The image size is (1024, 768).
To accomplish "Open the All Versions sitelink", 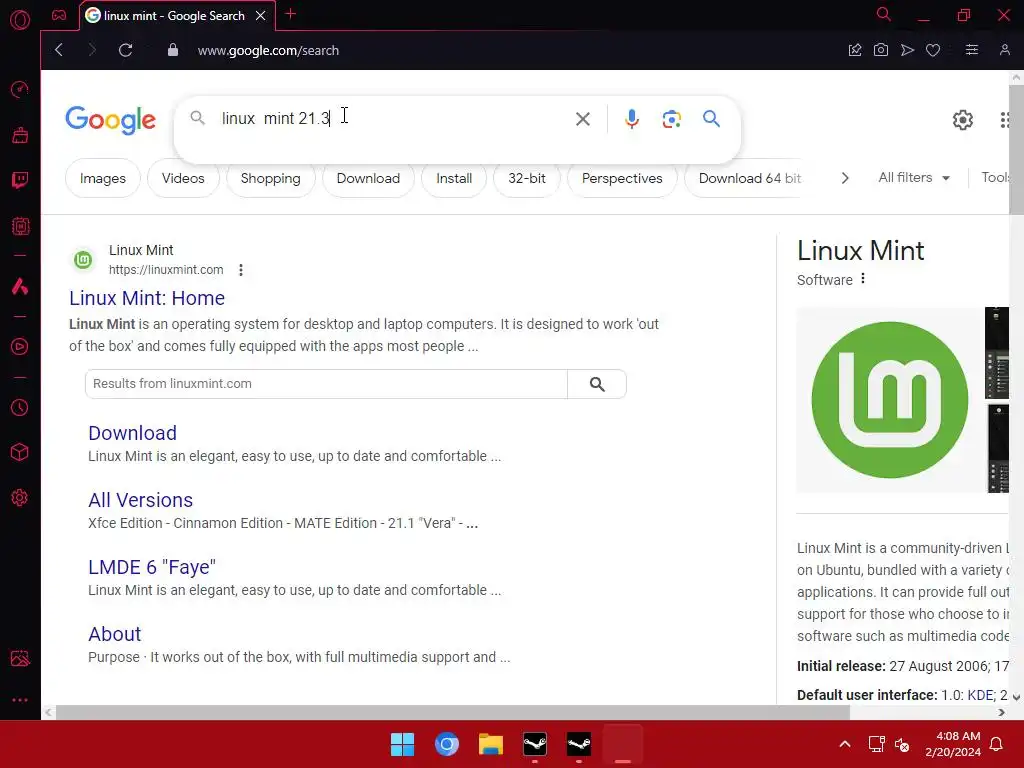I will (140, 500).
